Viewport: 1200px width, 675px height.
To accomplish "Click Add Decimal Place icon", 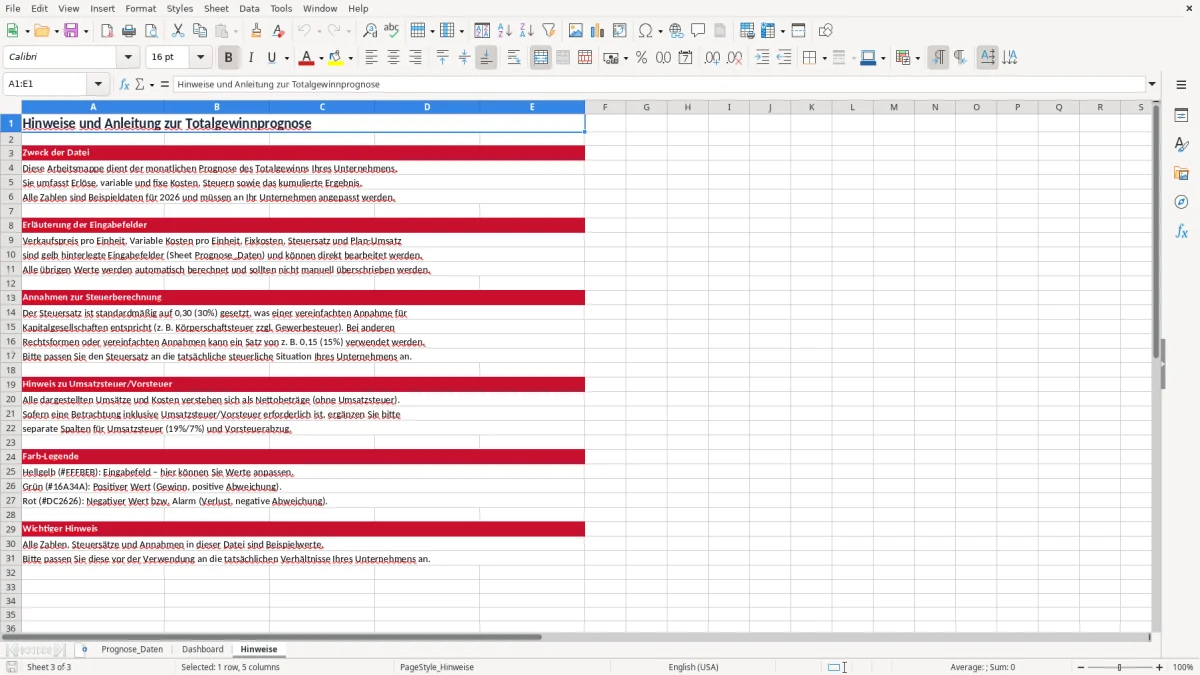I will point(712,58).
